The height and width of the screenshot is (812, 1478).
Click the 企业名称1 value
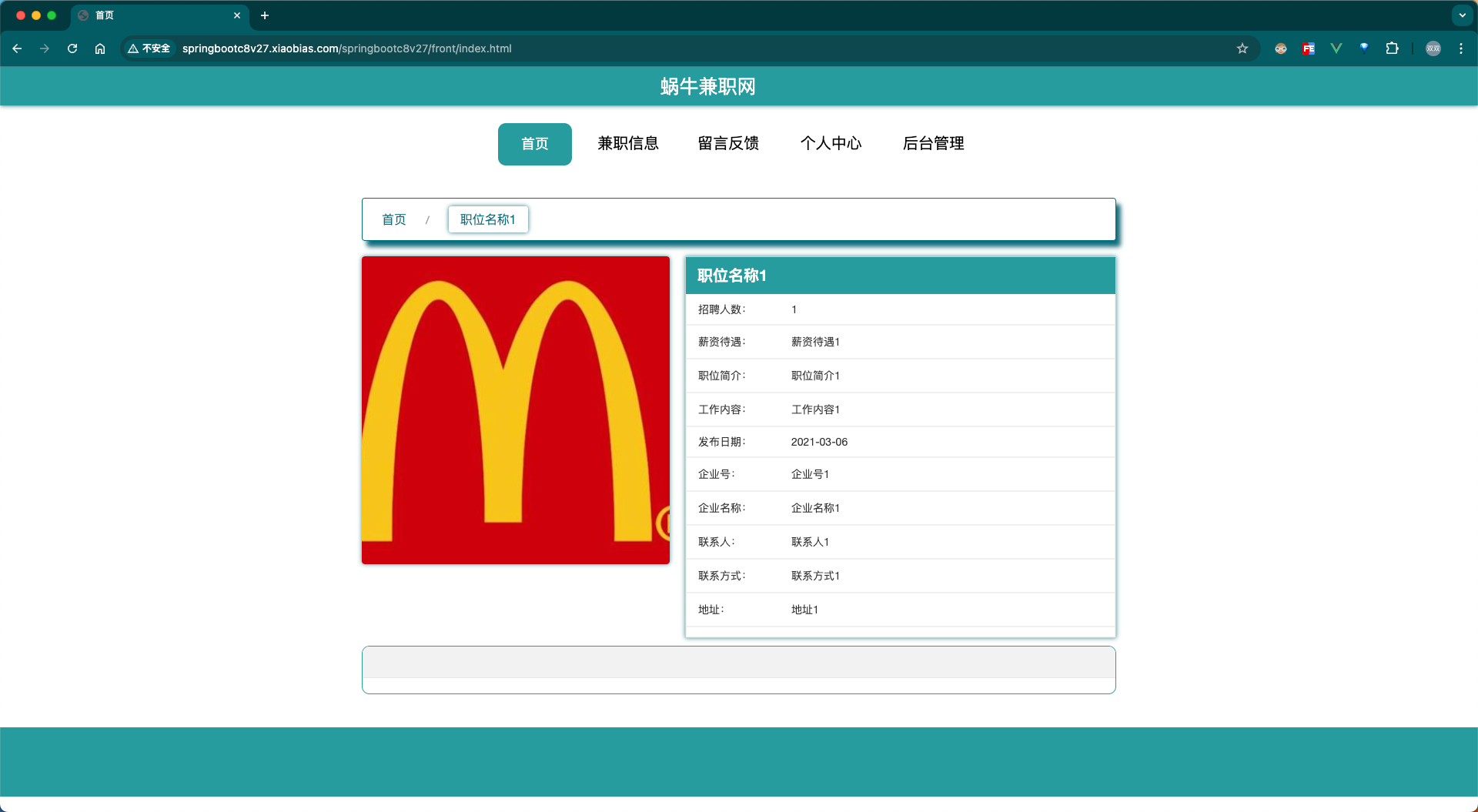[815, 508]
